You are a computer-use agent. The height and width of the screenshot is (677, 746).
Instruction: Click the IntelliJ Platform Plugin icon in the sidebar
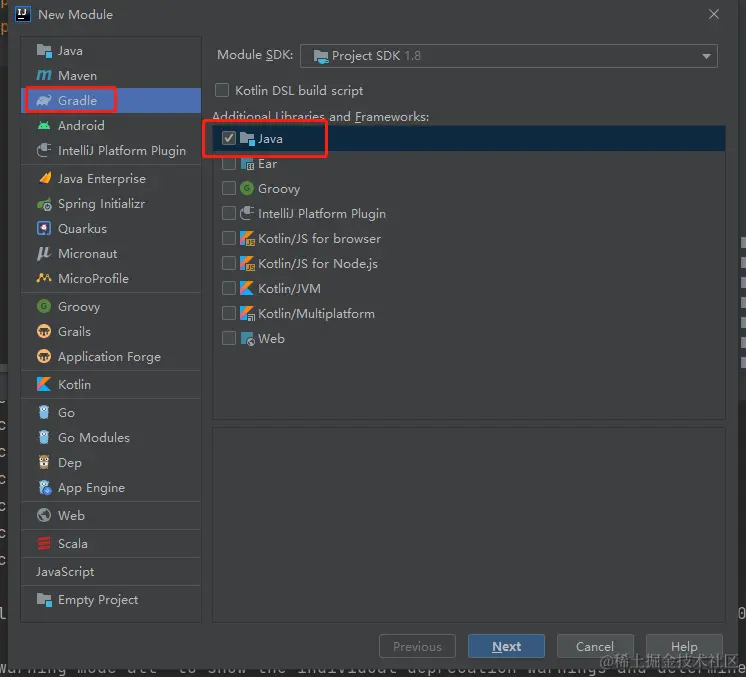tap(44, 150)
